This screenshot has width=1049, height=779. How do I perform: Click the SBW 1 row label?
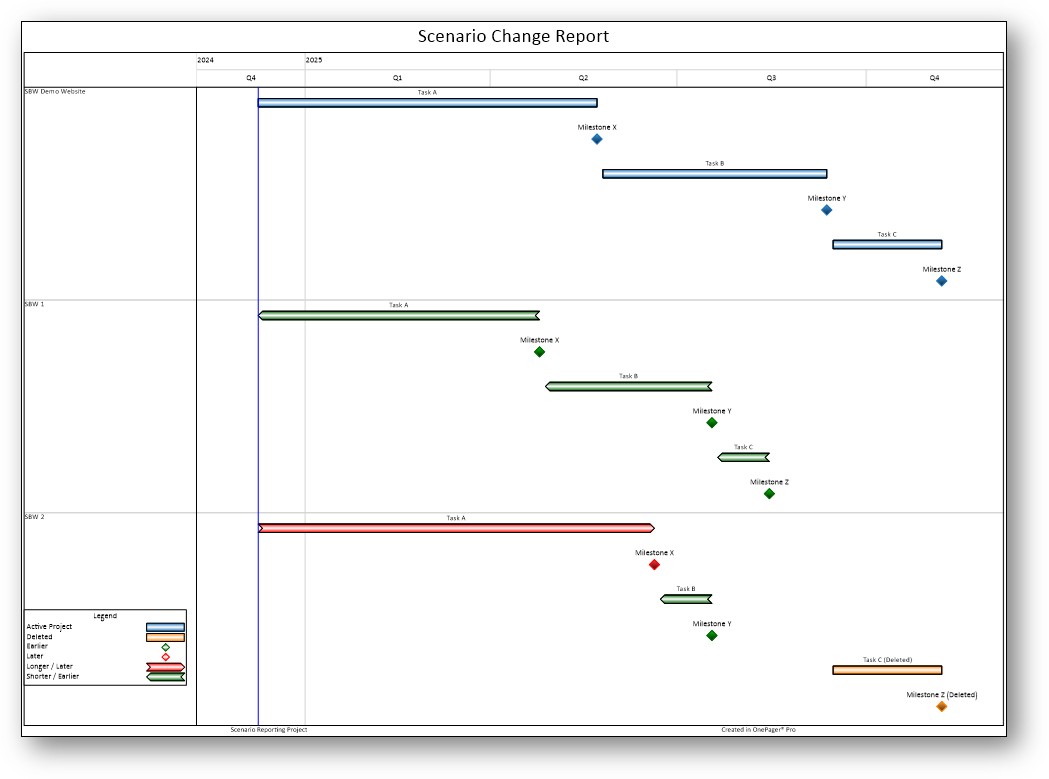point(34,305)
